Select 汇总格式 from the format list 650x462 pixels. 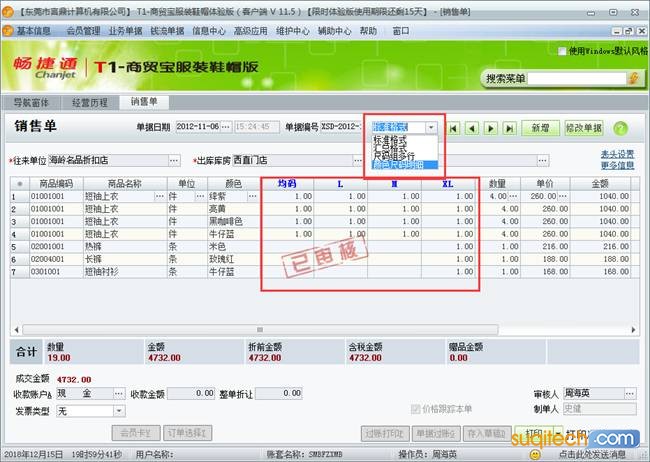click(x=390, y=148)
